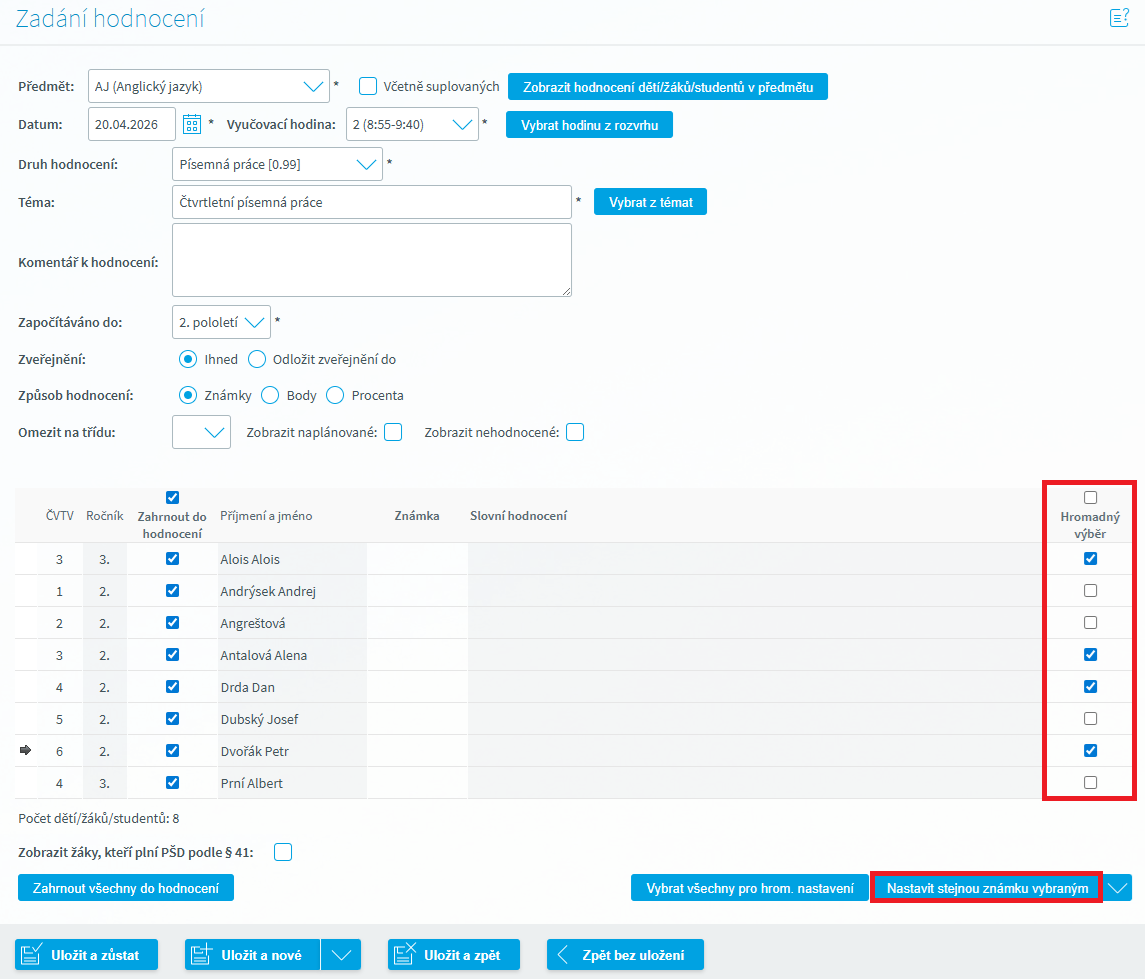Open the help icon in top-right corner
The width and height of the screenshot is (1145, 979).
1119,18
